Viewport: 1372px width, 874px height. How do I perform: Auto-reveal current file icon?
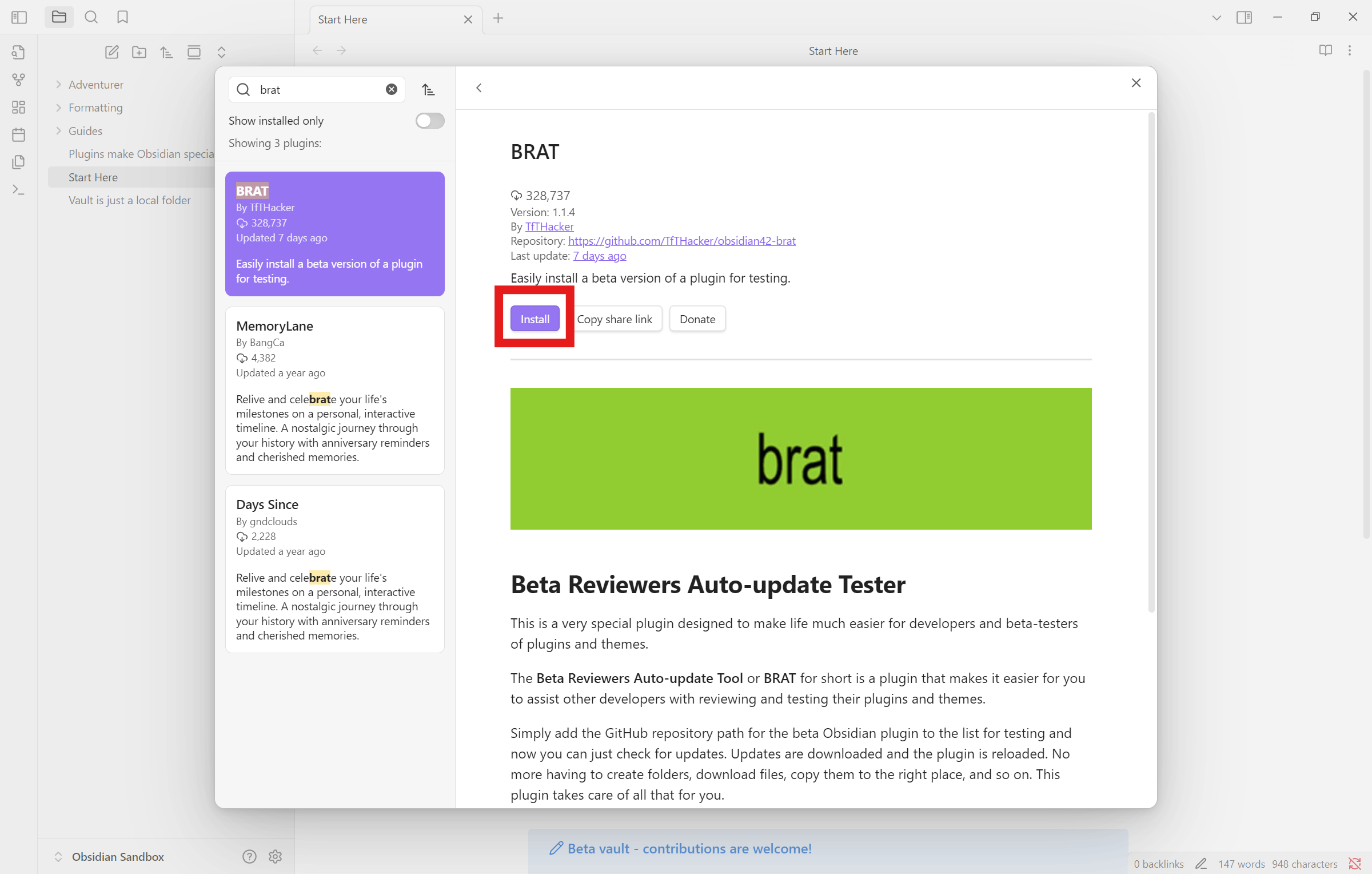coord(194,53)
